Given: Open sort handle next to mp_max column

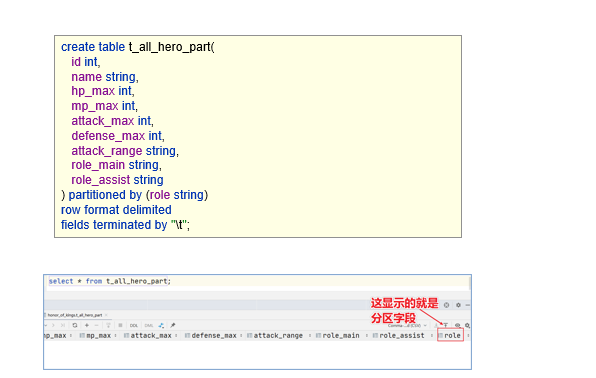Looking at the screenshot, I should click(x=116, y=335).
